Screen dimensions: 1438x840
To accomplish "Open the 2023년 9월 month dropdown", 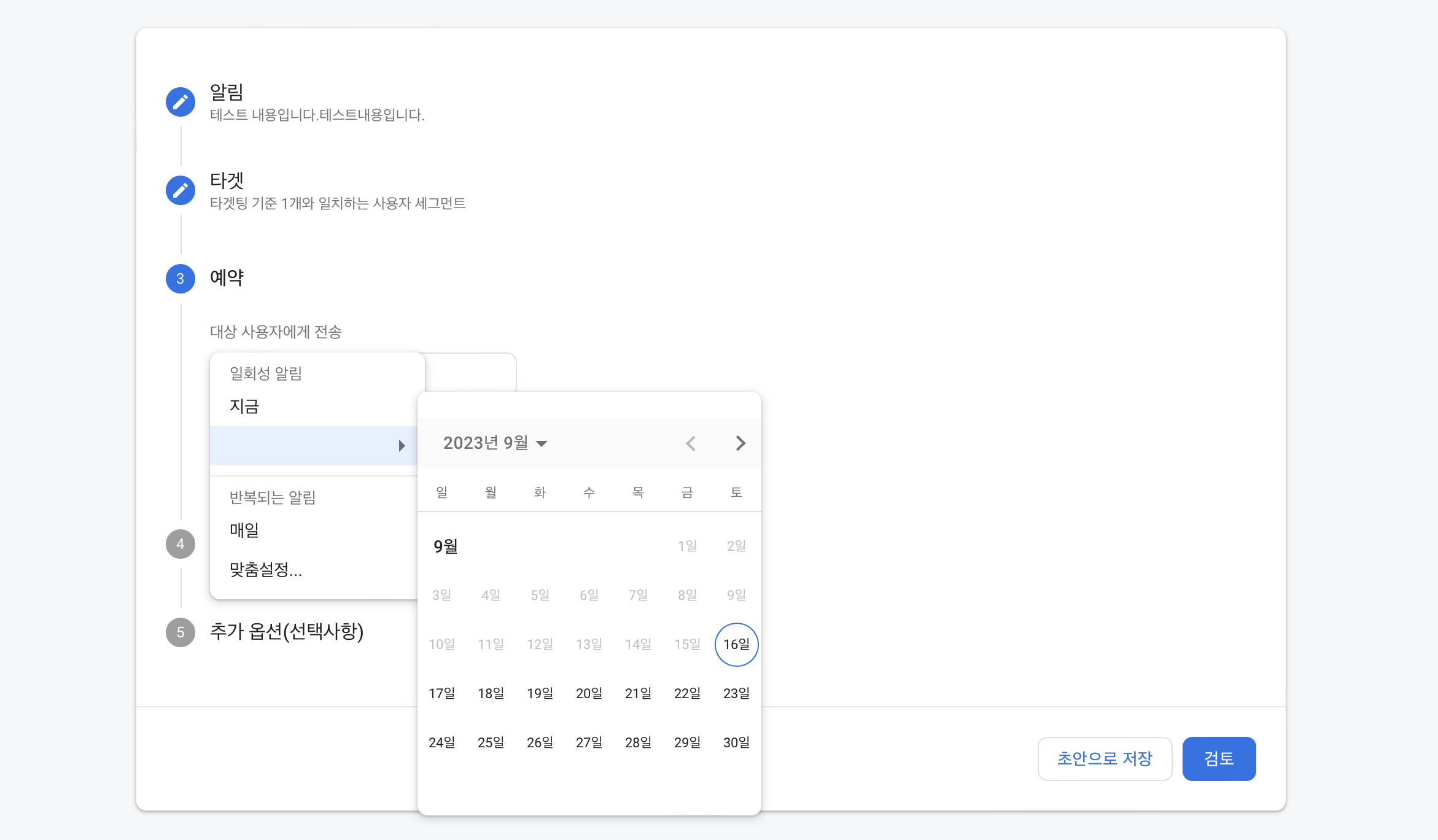I will (495, 443).
